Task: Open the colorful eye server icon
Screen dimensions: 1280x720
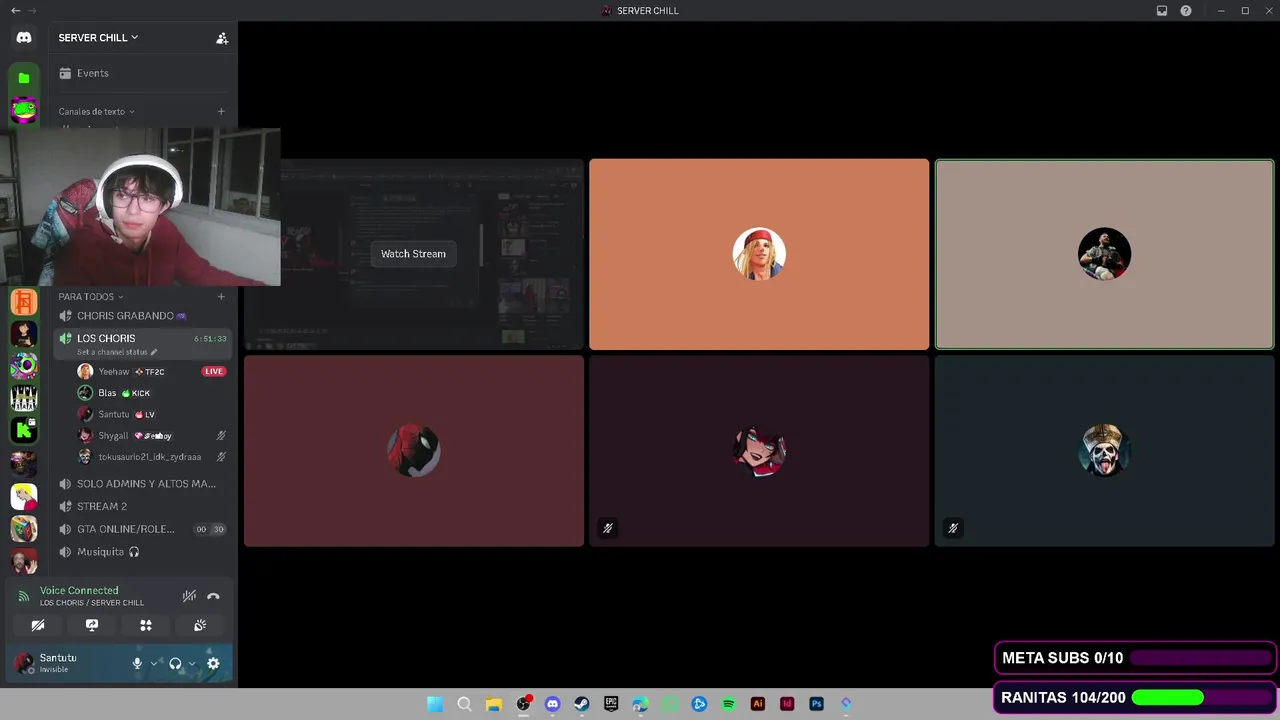Action: (x=24, y=366)
